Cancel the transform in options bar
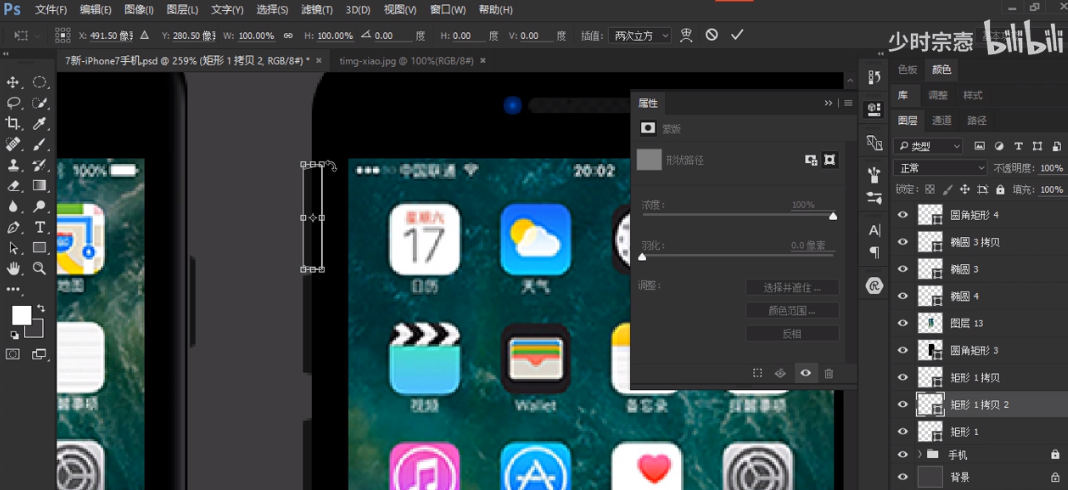The image size is (1068, 490). [712, 35]
